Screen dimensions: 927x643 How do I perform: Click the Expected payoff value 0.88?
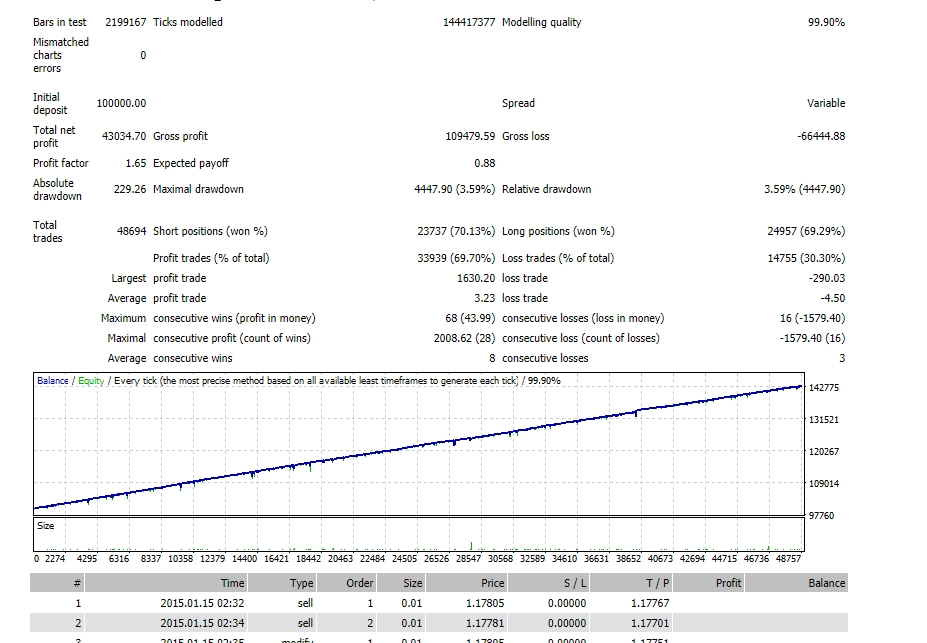click(485, 163)
